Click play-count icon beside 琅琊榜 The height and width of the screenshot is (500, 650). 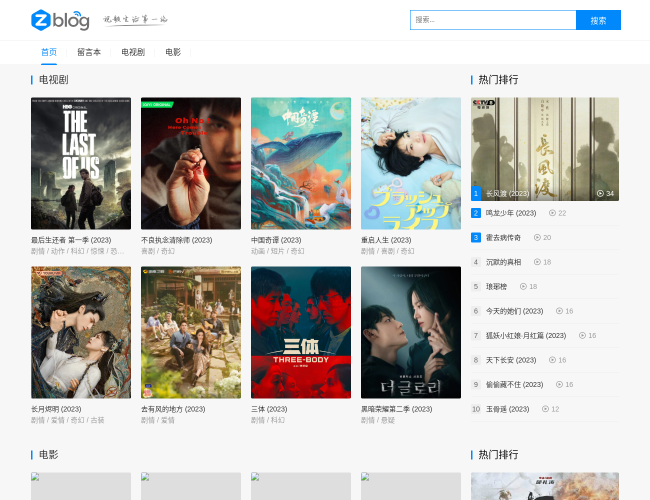(523, 286)
